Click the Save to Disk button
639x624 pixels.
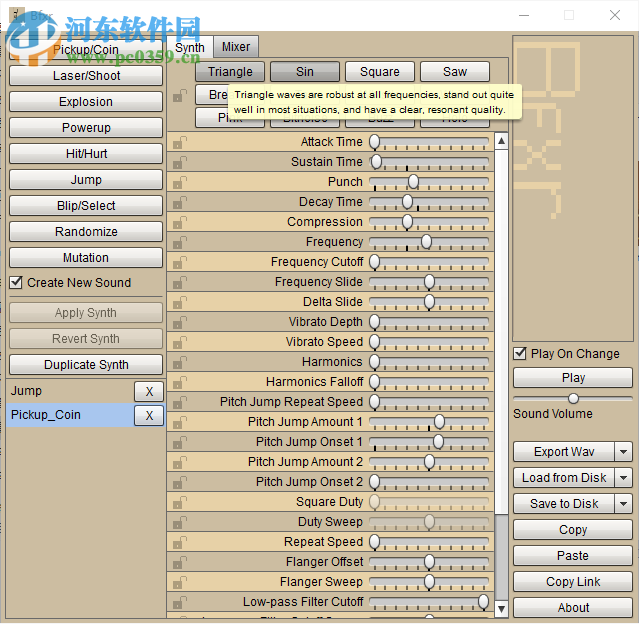[564, 504]
